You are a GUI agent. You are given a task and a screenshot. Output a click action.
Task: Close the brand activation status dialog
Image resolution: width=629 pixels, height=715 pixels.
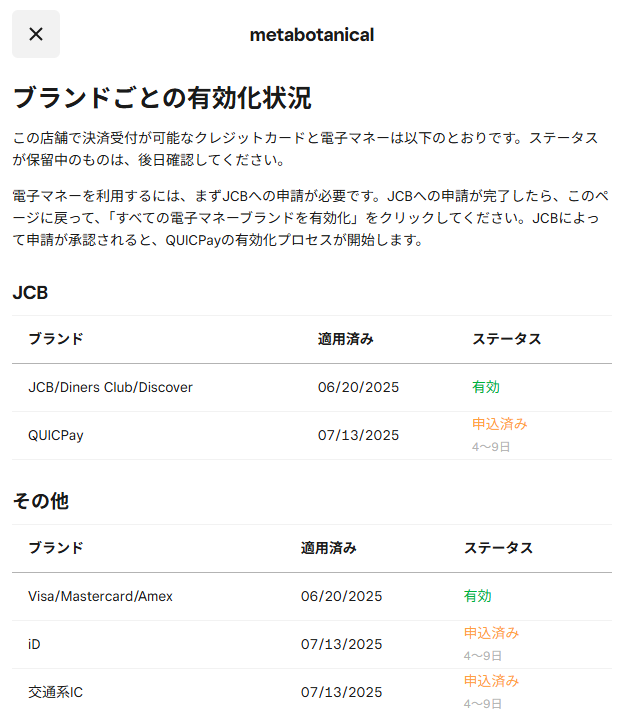[x=36, y=34]
